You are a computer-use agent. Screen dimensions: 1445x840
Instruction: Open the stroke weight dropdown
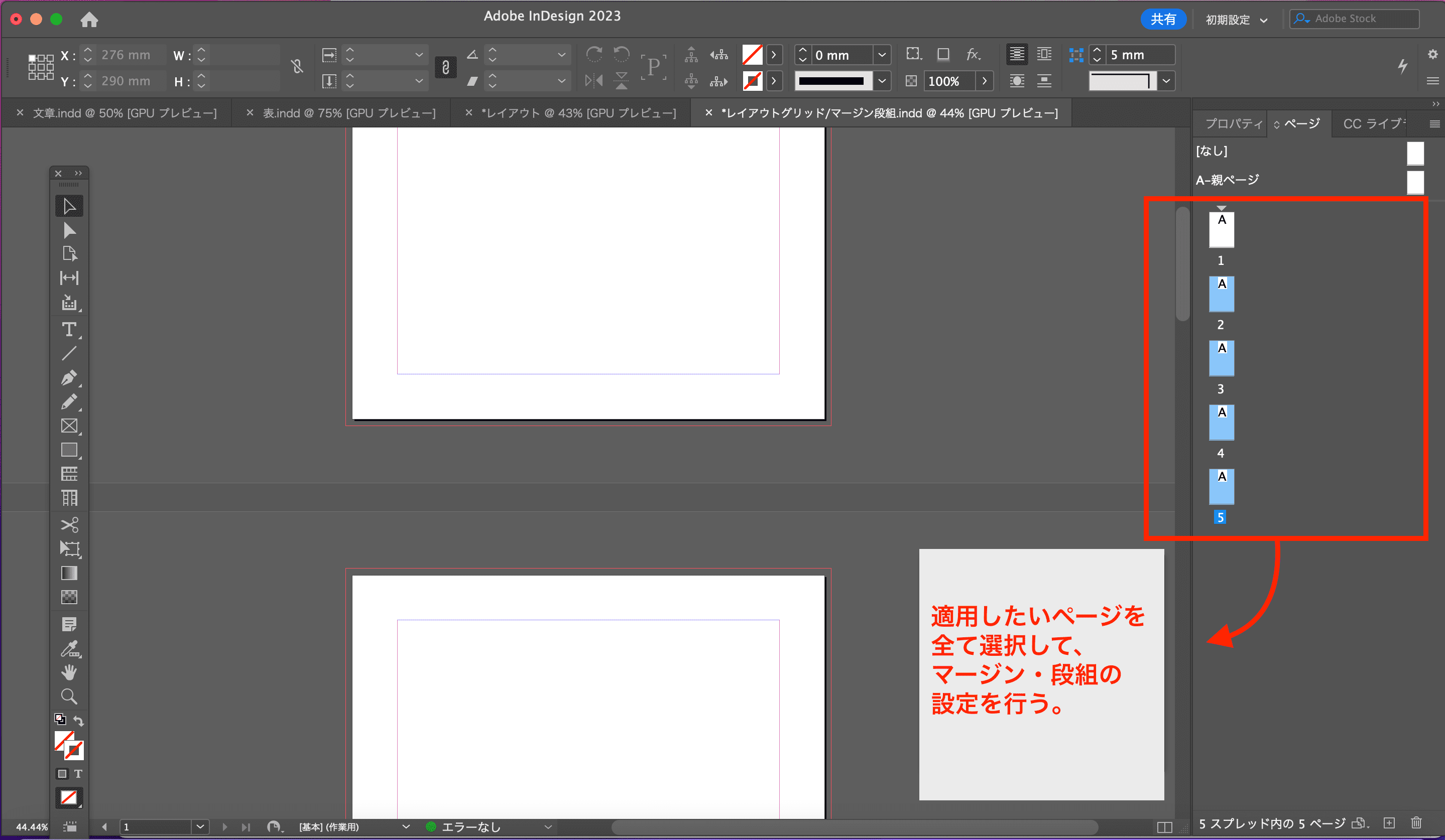(x=882, y=55)
